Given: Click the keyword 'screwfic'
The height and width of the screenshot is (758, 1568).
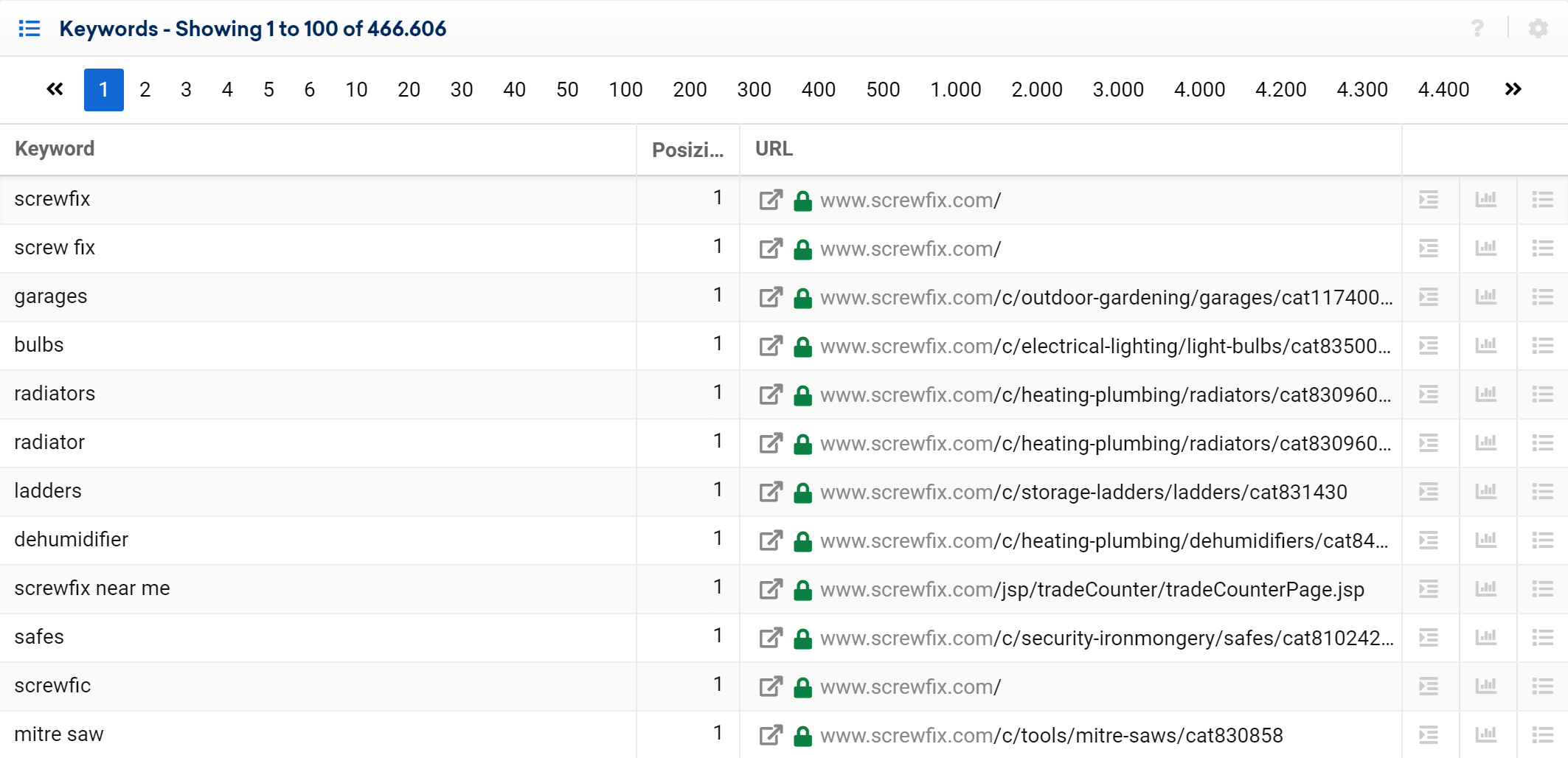Looking at the screenshot, I should coord(52,686).
